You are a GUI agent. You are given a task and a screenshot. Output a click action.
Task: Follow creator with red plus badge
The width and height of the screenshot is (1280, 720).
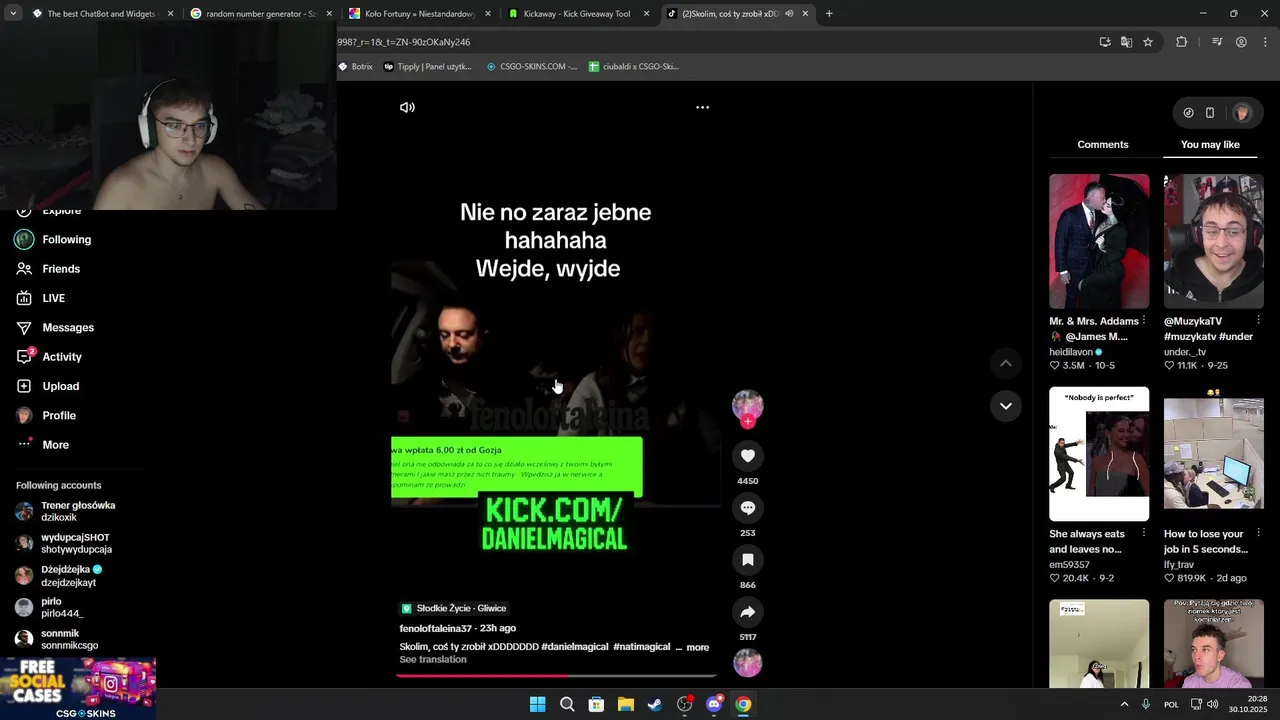point(747,421)
